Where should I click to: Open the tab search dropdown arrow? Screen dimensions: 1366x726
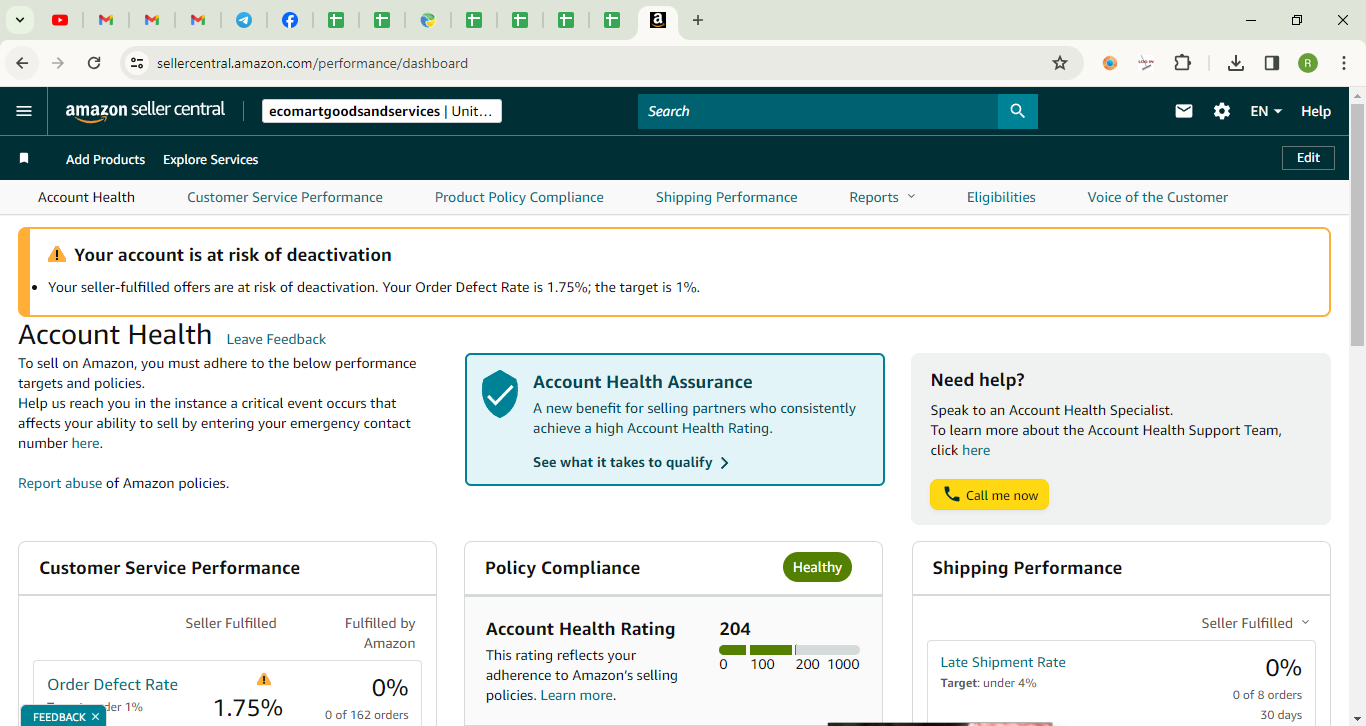pyautogui.click(x=19, y=20)
